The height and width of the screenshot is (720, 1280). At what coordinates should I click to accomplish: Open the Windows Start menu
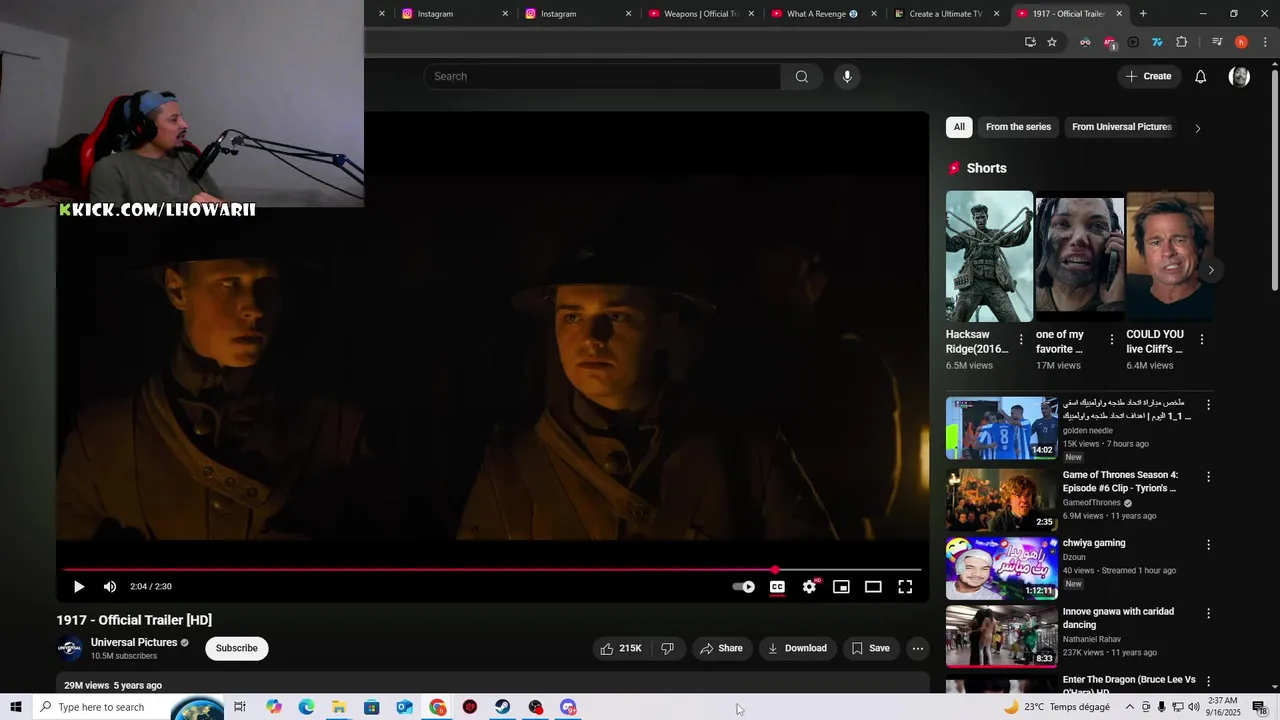click(16, 707)
